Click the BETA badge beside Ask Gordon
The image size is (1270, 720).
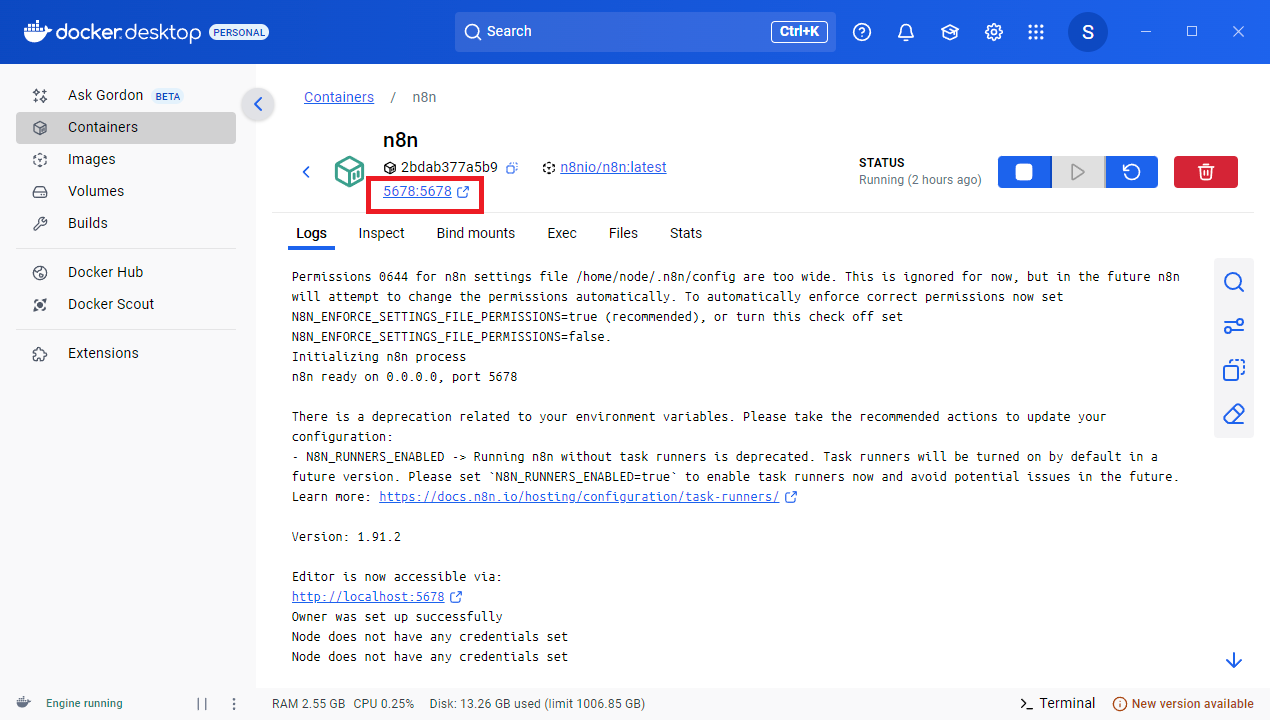tap(168, 97)
